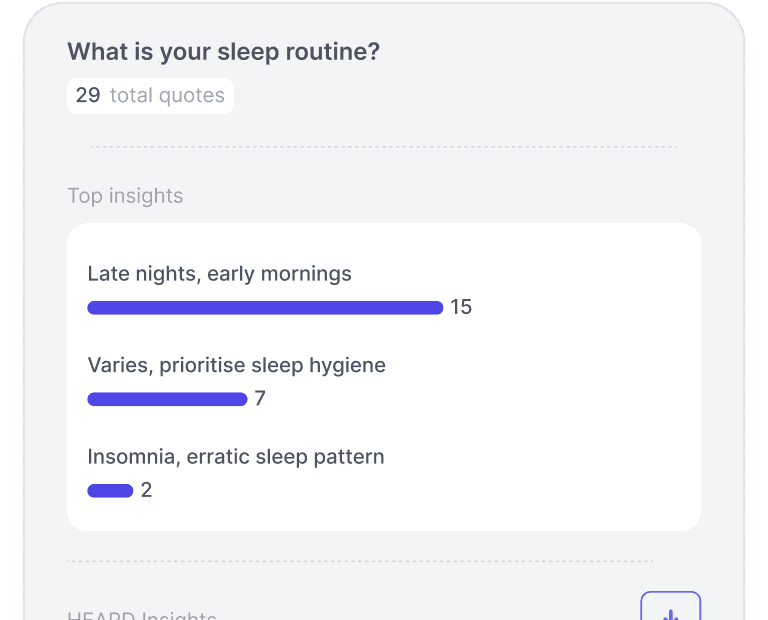Open the "Late nights, early mornings" insight
768x620 pixels.
coord(219,274)
